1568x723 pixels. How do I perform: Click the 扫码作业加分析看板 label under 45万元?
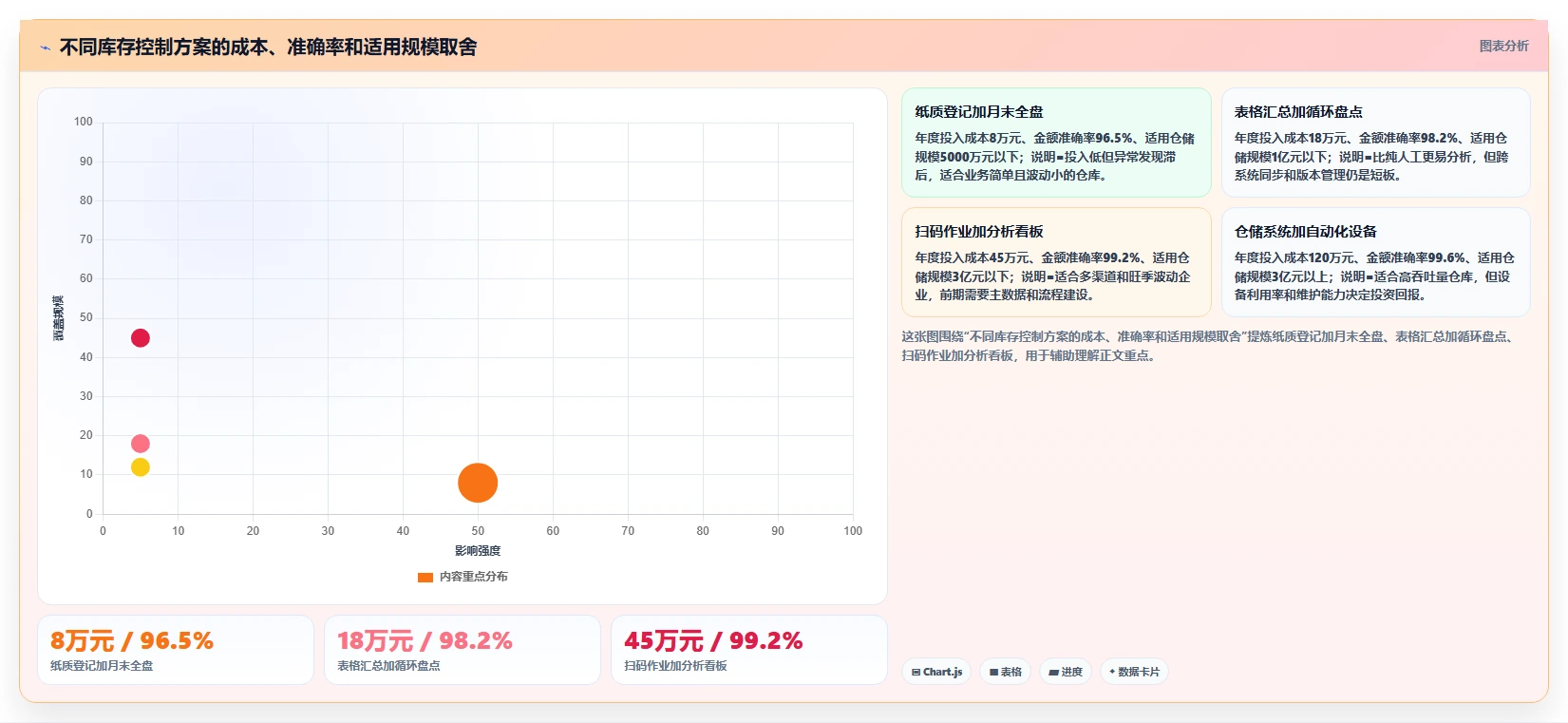pos(675,666)
